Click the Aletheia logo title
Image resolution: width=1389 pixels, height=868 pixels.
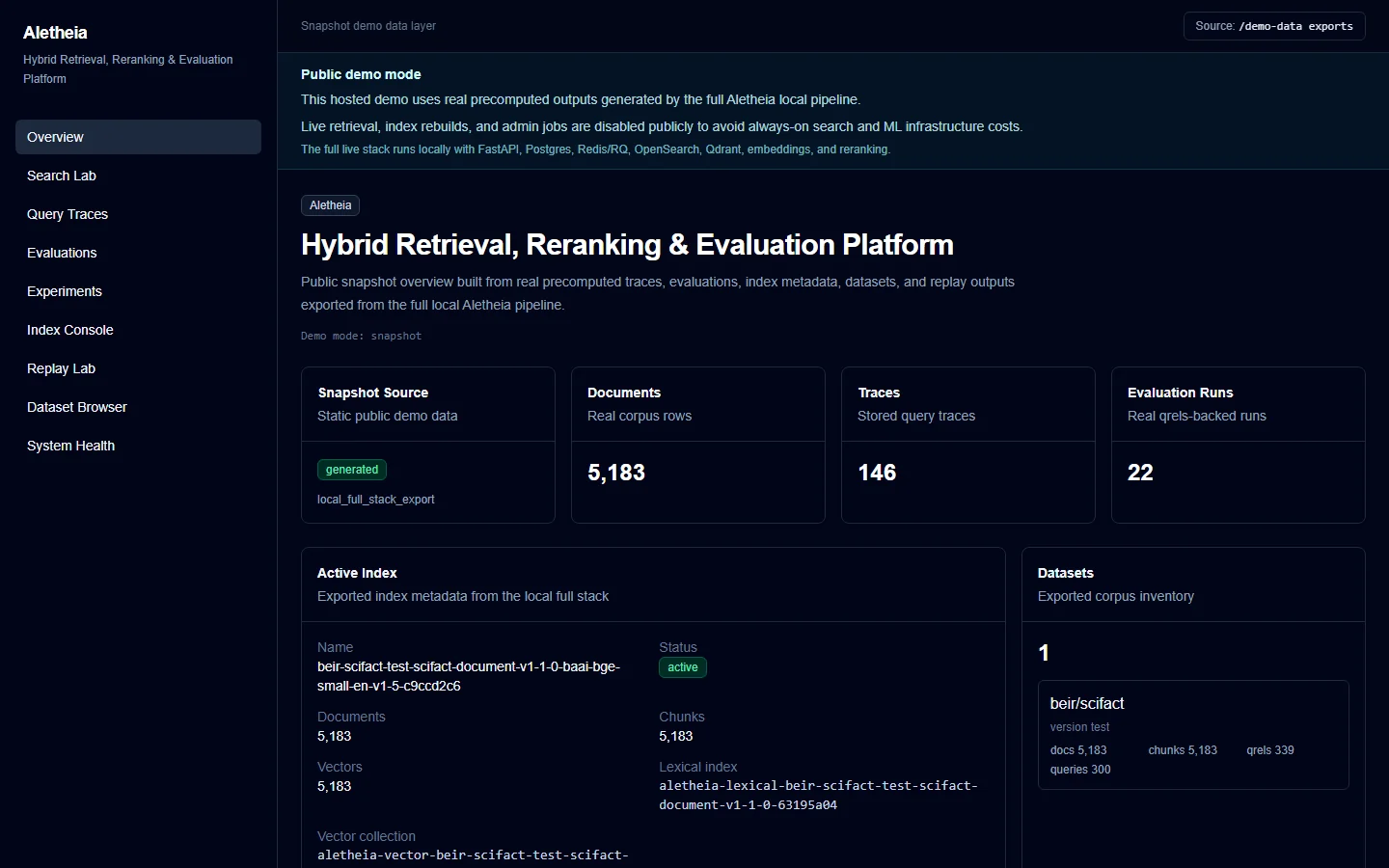point(55,33)
